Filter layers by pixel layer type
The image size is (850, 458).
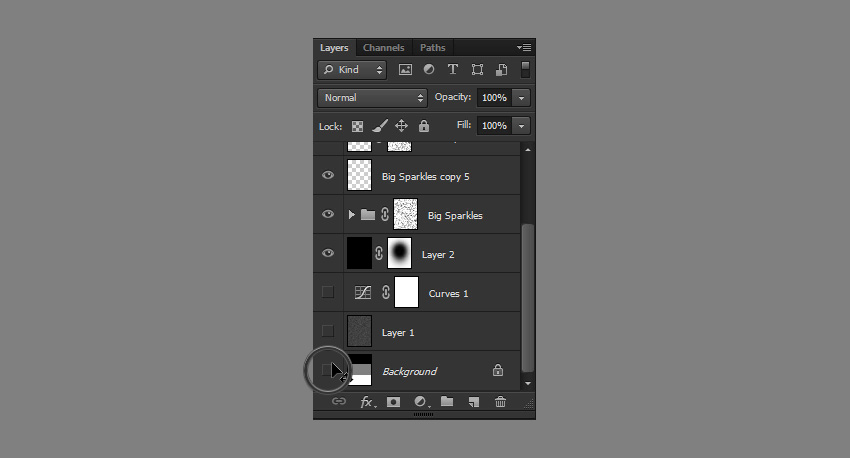point(405,69)
